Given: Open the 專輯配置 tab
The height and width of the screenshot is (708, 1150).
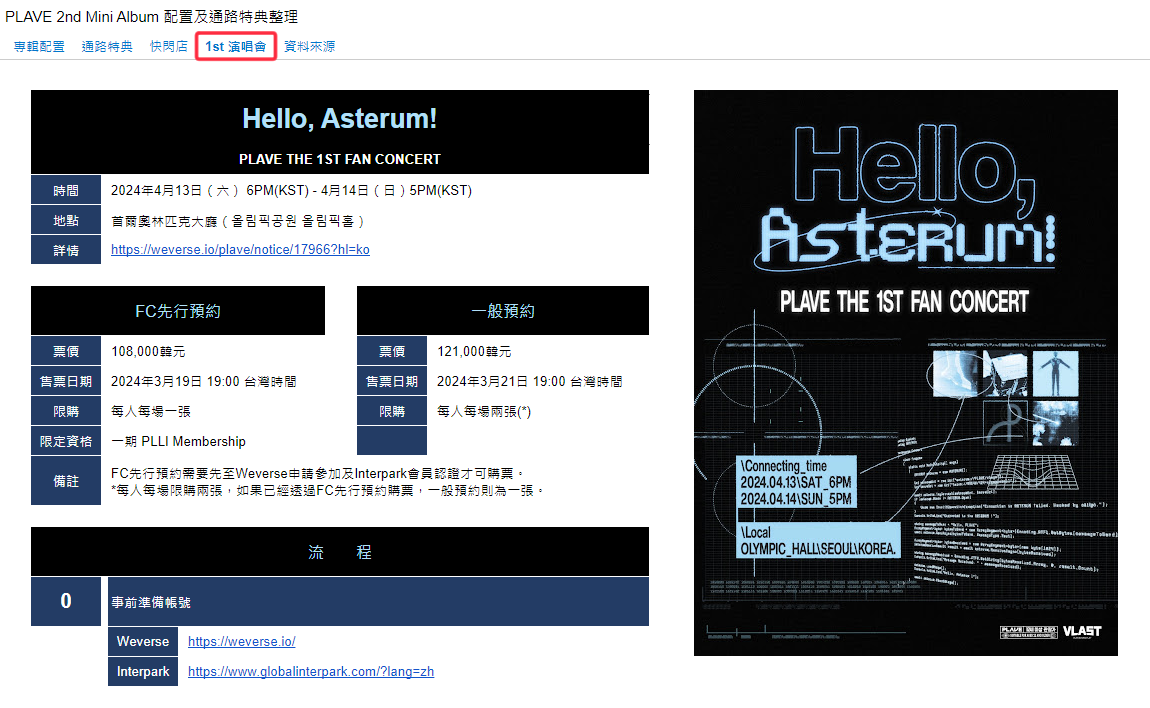Looking at the screenshot, I should tap(39, 46).
